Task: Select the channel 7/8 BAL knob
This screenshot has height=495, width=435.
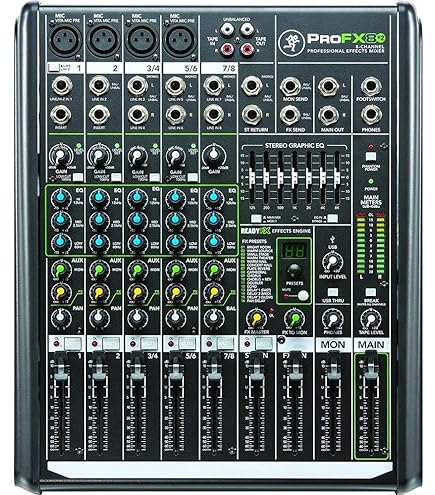Action: (x=214, y=317)
